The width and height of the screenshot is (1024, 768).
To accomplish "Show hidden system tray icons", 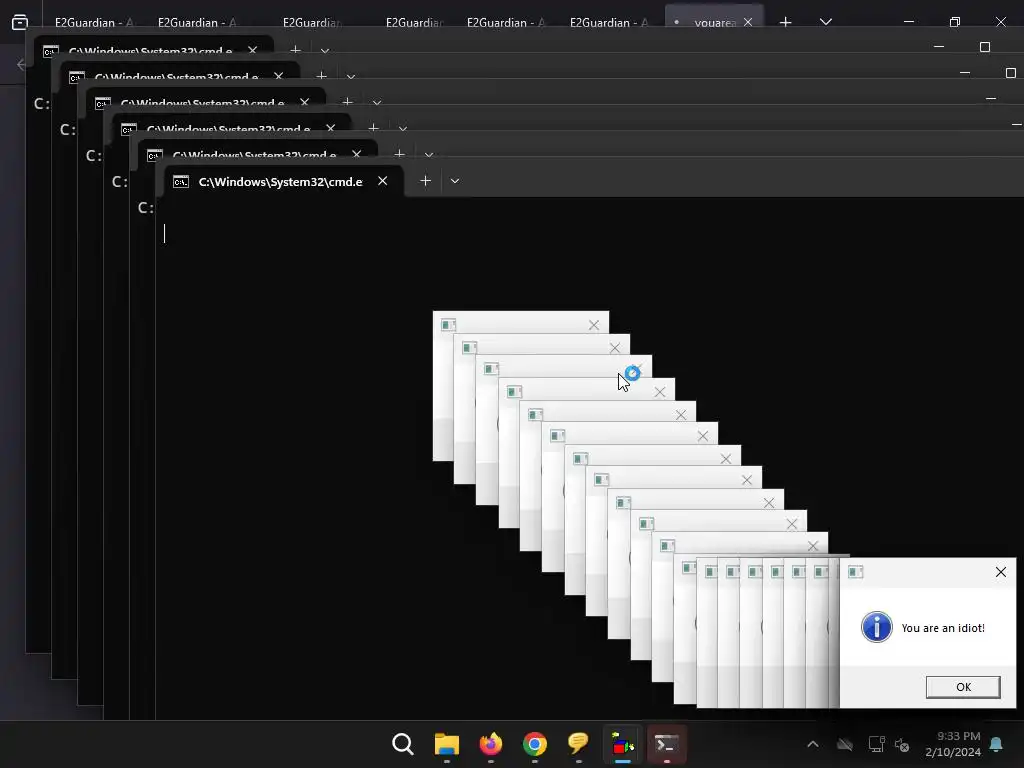I will (x=812, y=744).
